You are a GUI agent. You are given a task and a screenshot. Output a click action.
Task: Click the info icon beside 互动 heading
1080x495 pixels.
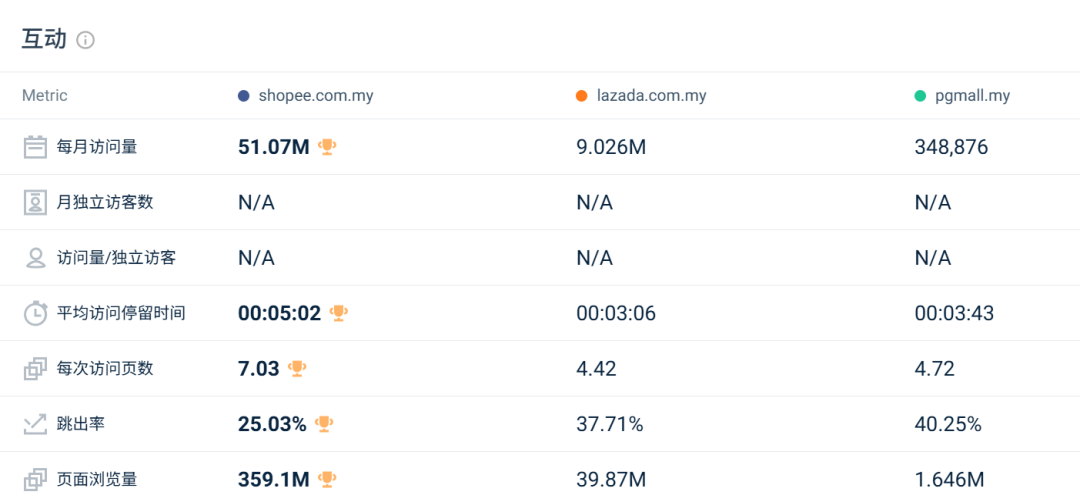point(85,41)
